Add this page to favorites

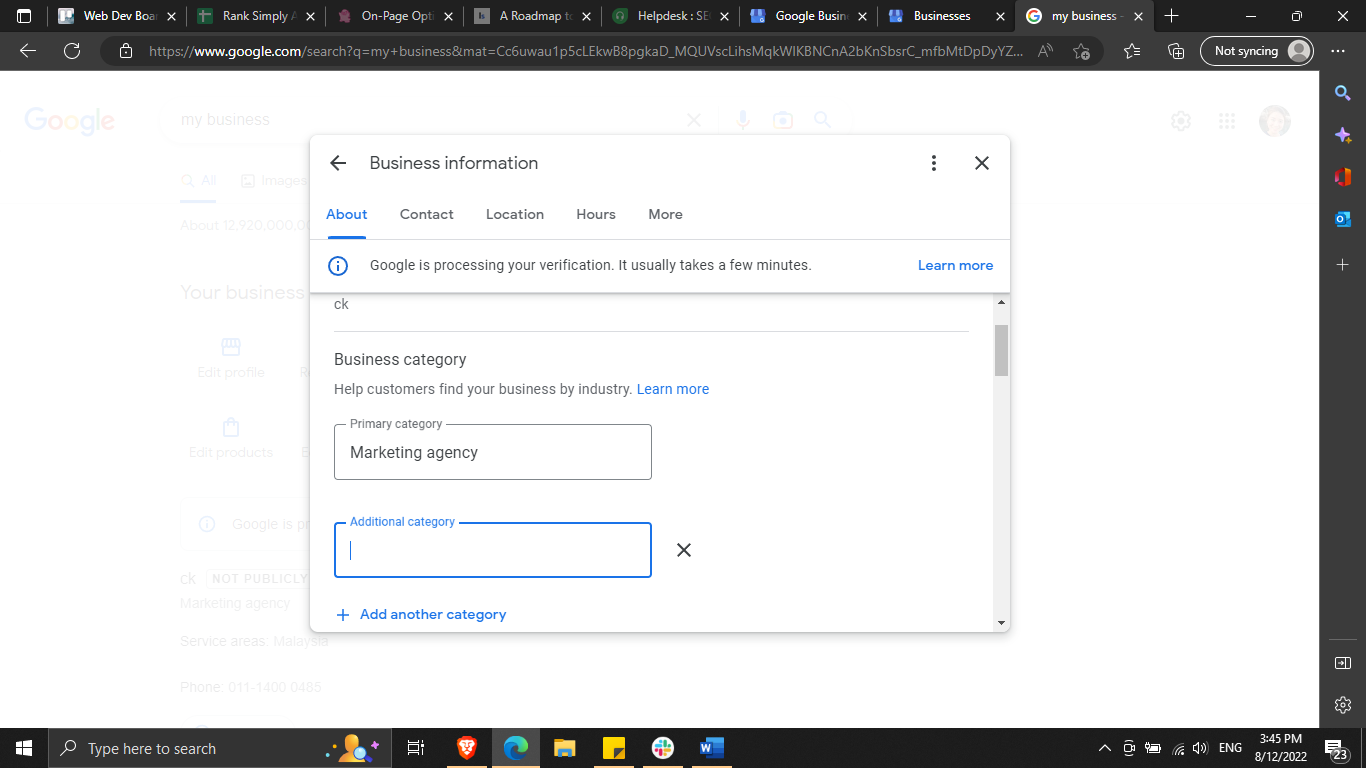[x=1081, y=51]
